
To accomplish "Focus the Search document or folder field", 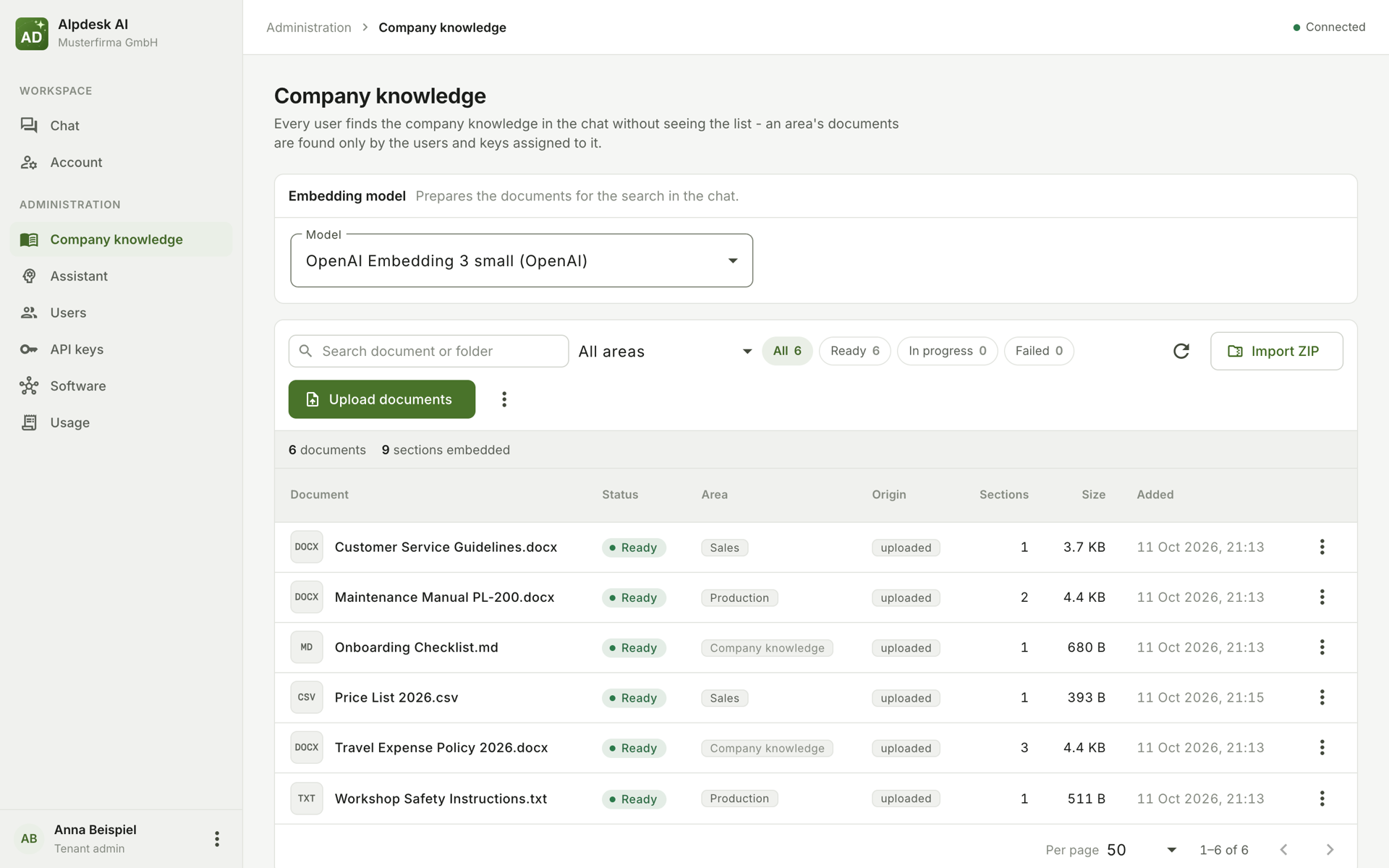I will 428,351.
